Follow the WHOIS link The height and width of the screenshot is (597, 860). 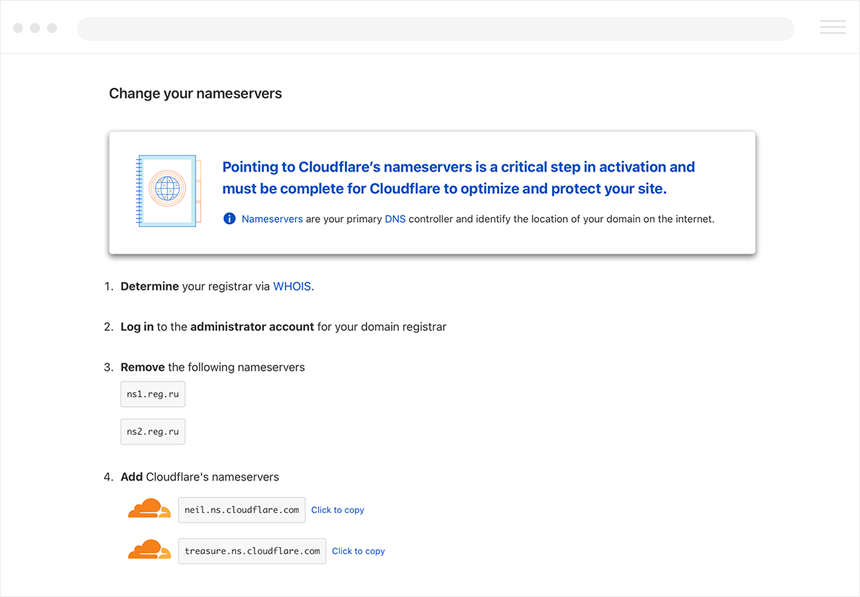click(292, 286)
